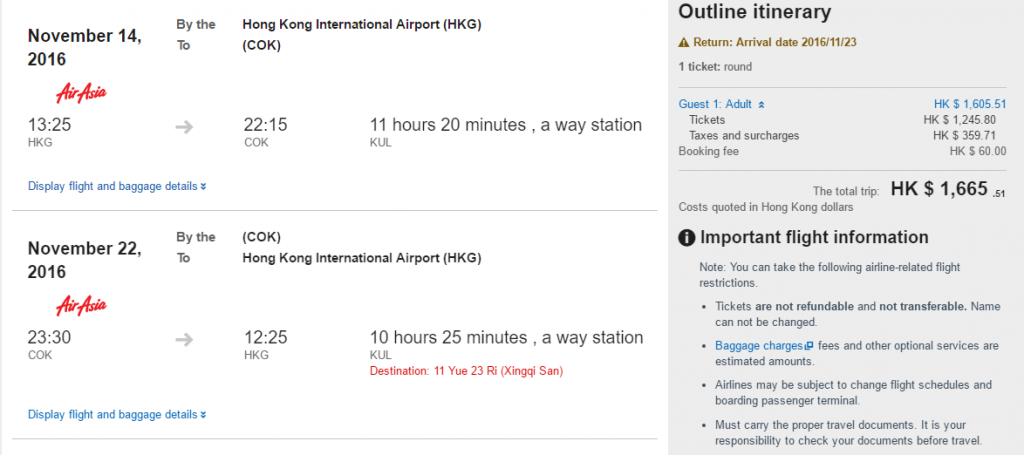Click the AirAsia logo on November 22 flight
1024x455 pixels.
pyautogui.click(x=81, y=305)
